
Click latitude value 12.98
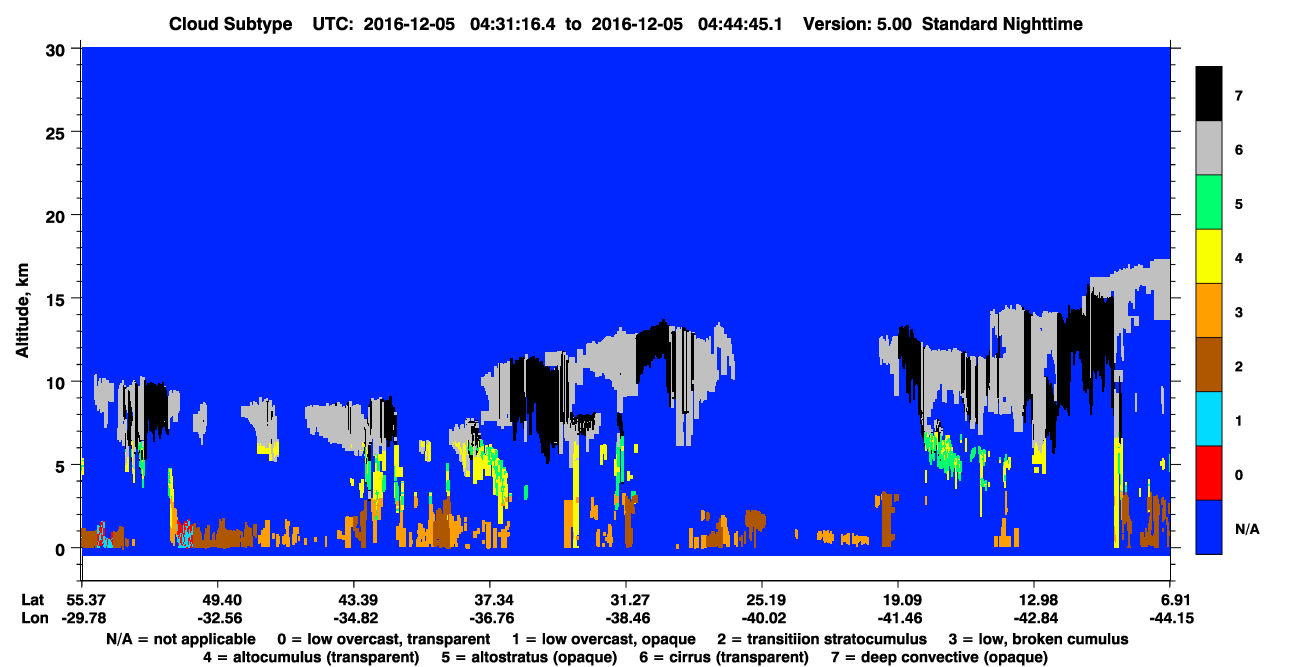point(1034,600)
